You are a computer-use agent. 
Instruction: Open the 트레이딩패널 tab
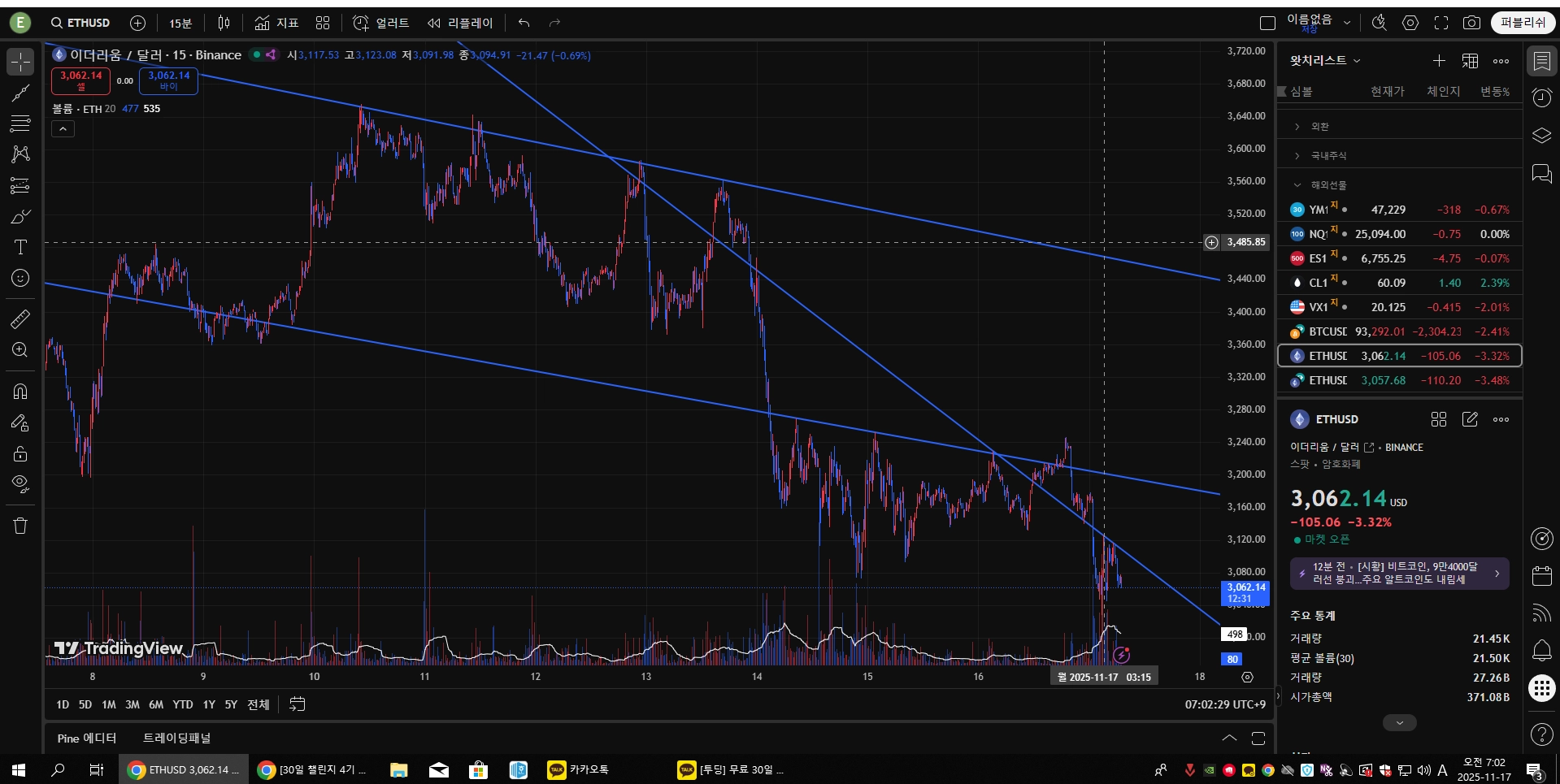click(177, 738)
